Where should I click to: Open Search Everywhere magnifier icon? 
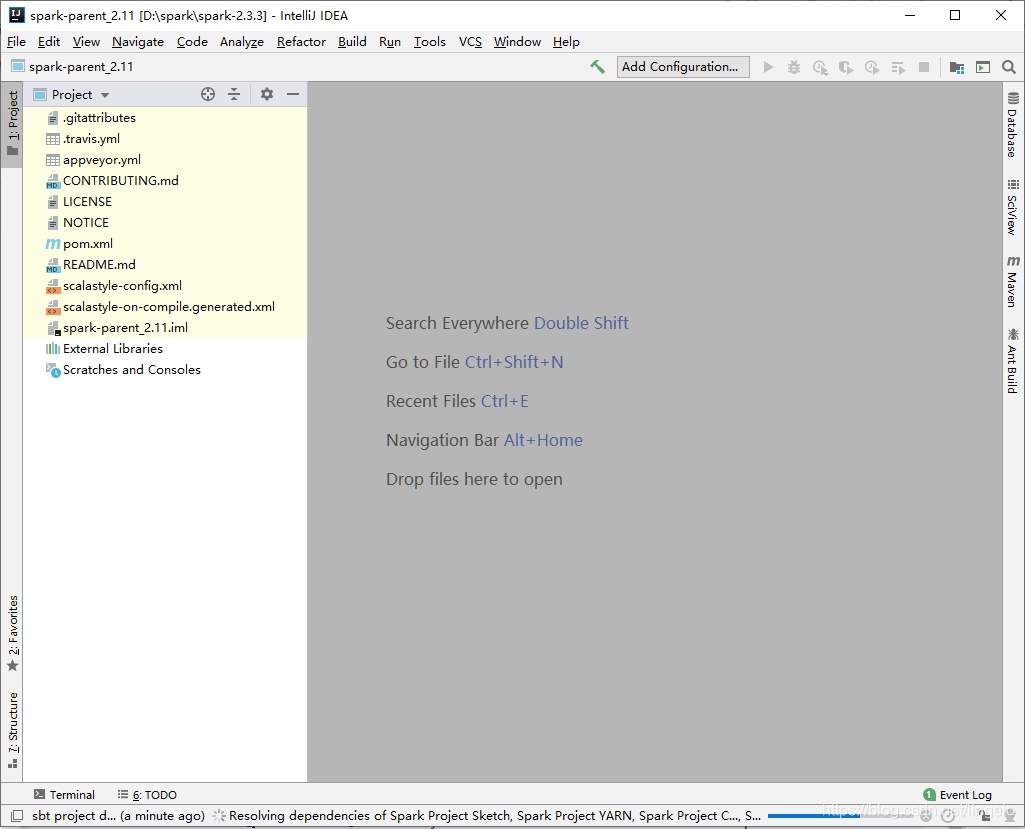1009,67
